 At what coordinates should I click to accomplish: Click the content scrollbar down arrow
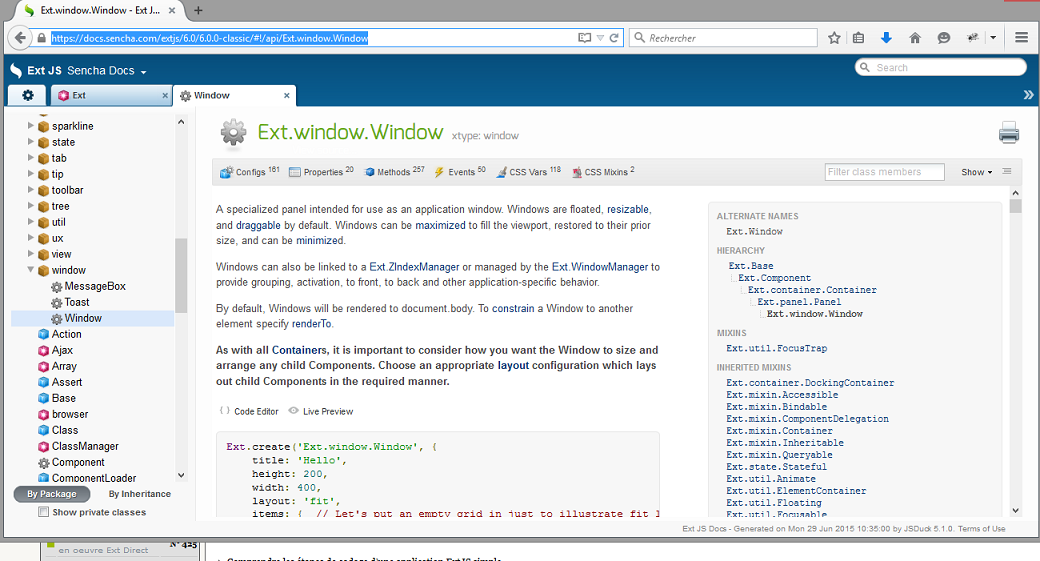tap(1015, 510)
